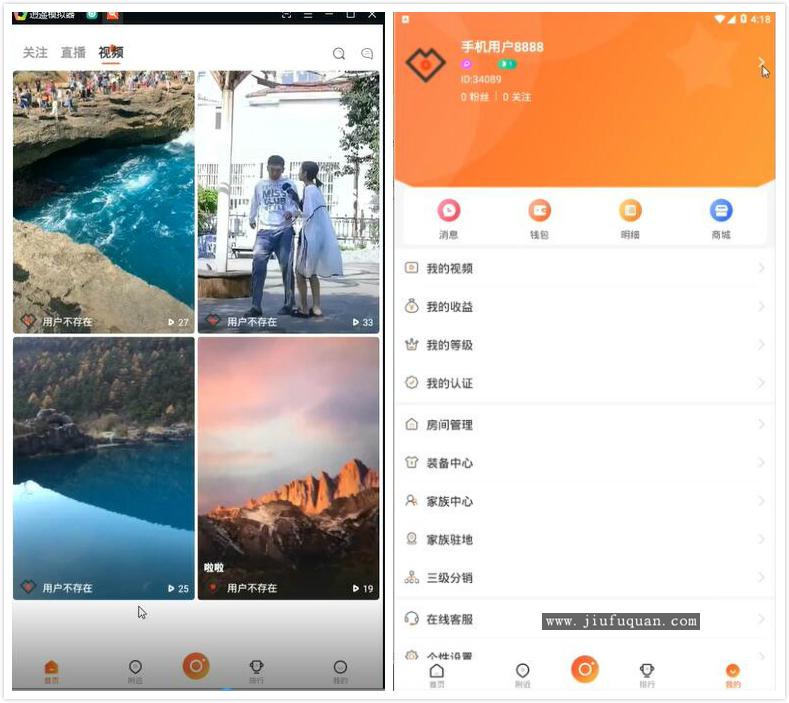Click the 0 关注 following count
This screenshot has width=789, height=703.
[x=517, y=97]
